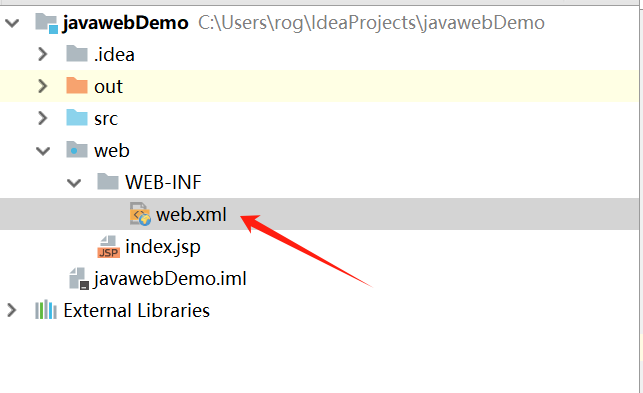This screenshot has height=393, width=643.
Task: Click the javawebDemo.iml file icon
Action: pos(79,279)
